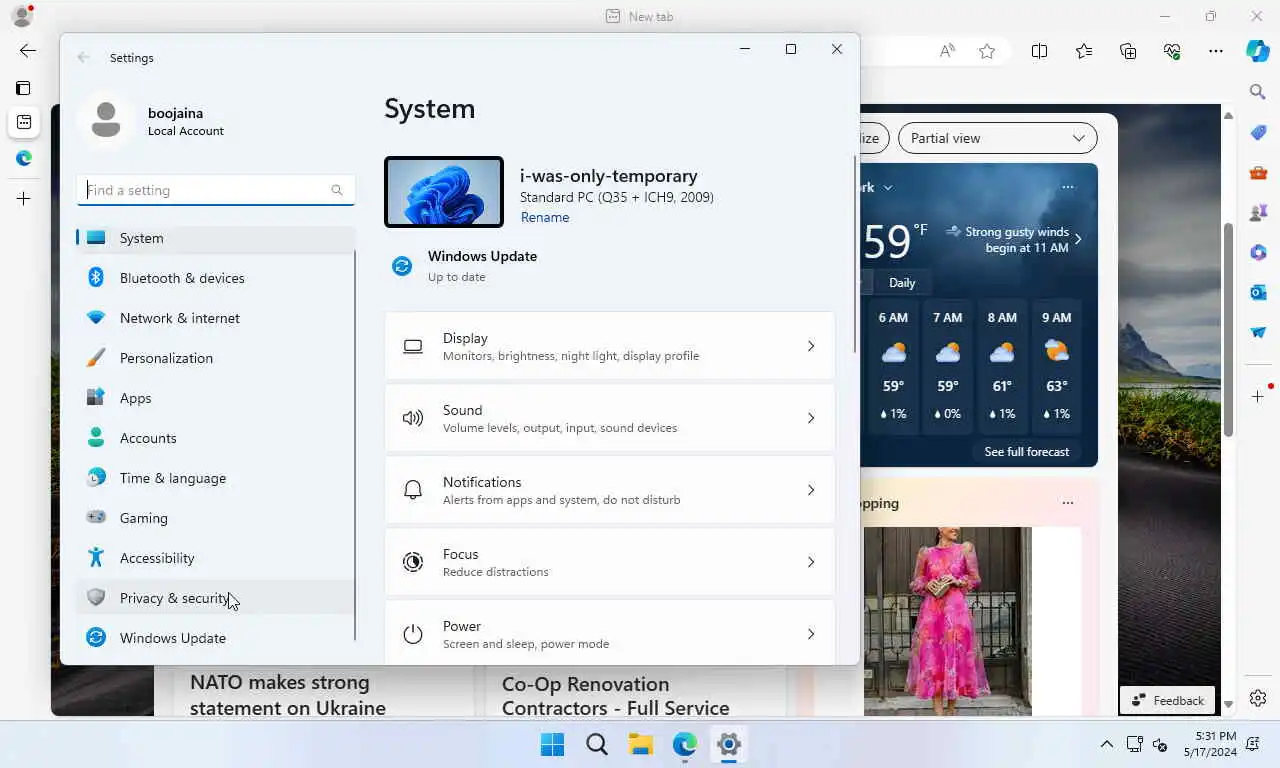Open Edge sidebar Shopping tag icon
1280x768 pixels.
[1258, 132]
